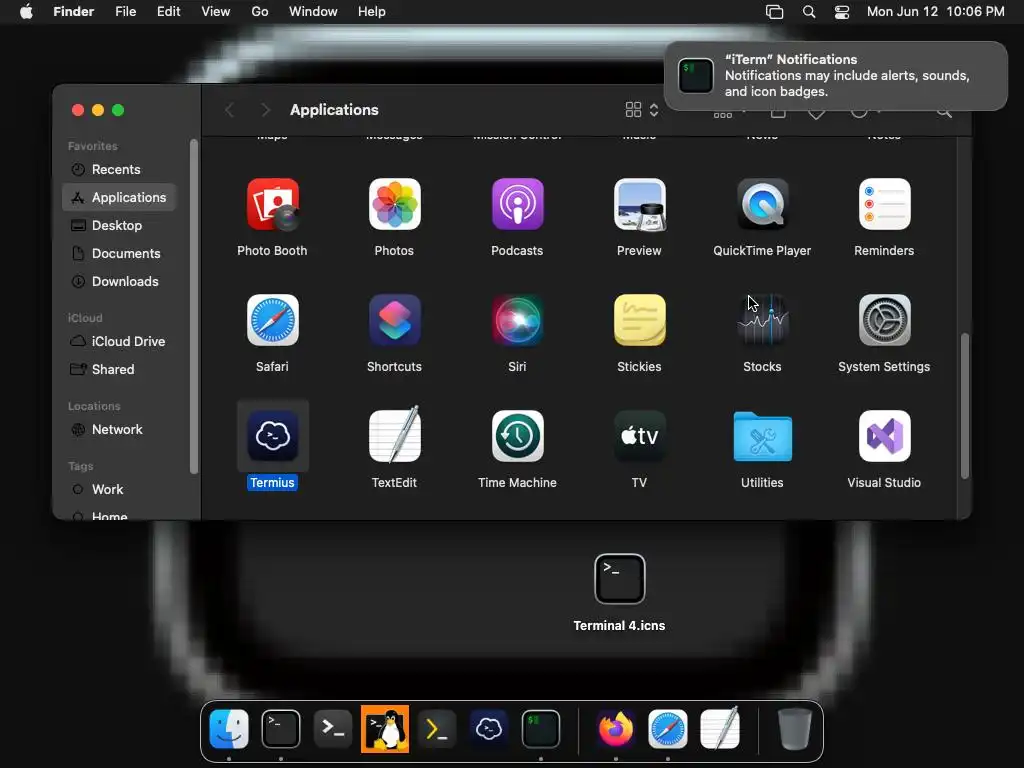Open Documents from sidebar
The height and width of the screenshot is (768, 1024).
pyautogui.click(x=119, y=253)
